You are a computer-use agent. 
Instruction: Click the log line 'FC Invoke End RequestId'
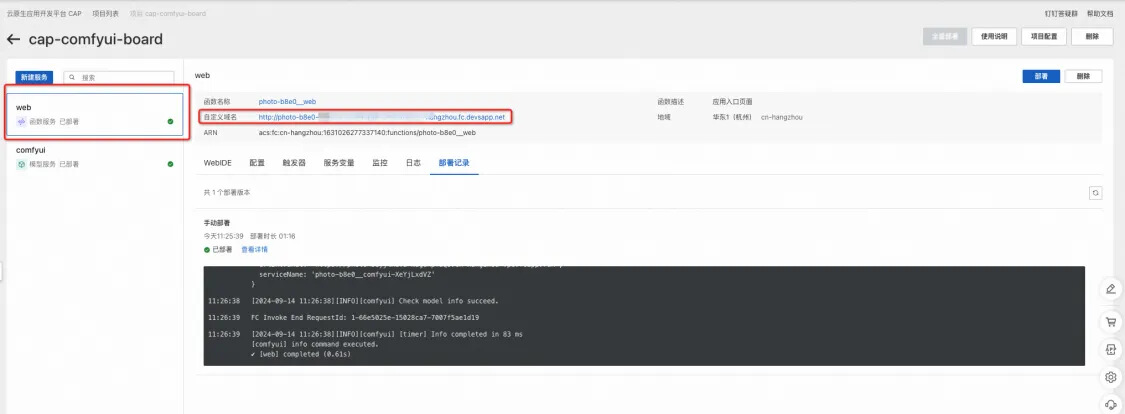pos(364,317)
